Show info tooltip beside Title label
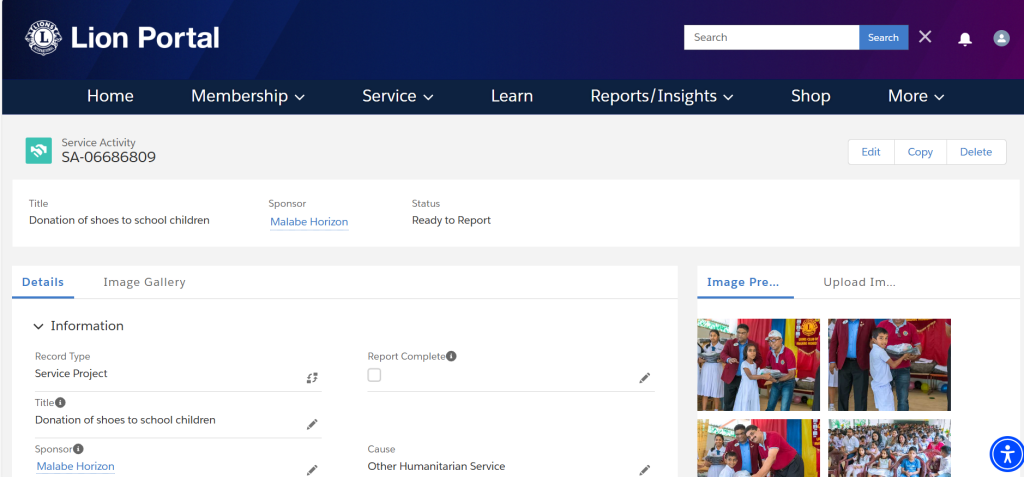Screen dimensions: 1024x477 pos(60,403)
